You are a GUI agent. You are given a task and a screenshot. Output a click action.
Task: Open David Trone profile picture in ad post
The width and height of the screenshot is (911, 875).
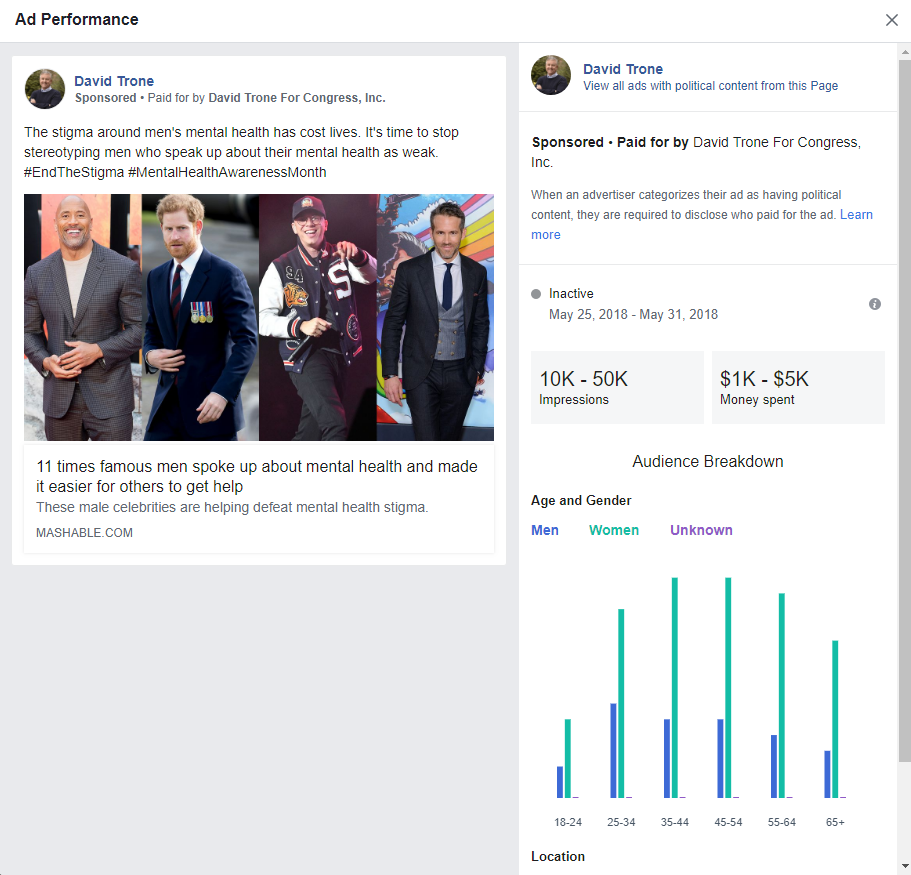tap(45, 89)
